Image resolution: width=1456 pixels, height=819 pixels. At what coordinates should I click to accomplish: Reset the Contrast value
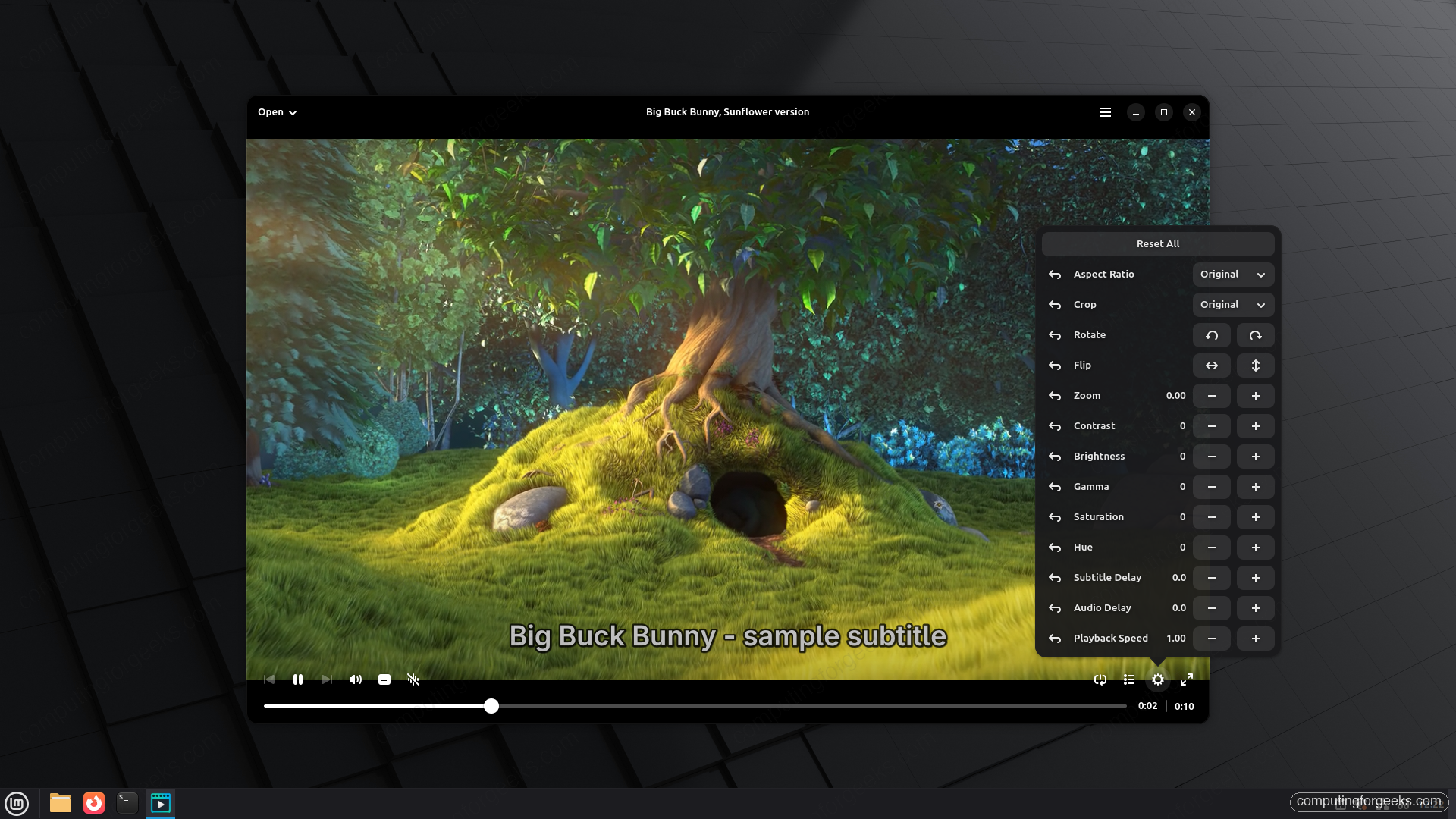[x=1055, y=426]
